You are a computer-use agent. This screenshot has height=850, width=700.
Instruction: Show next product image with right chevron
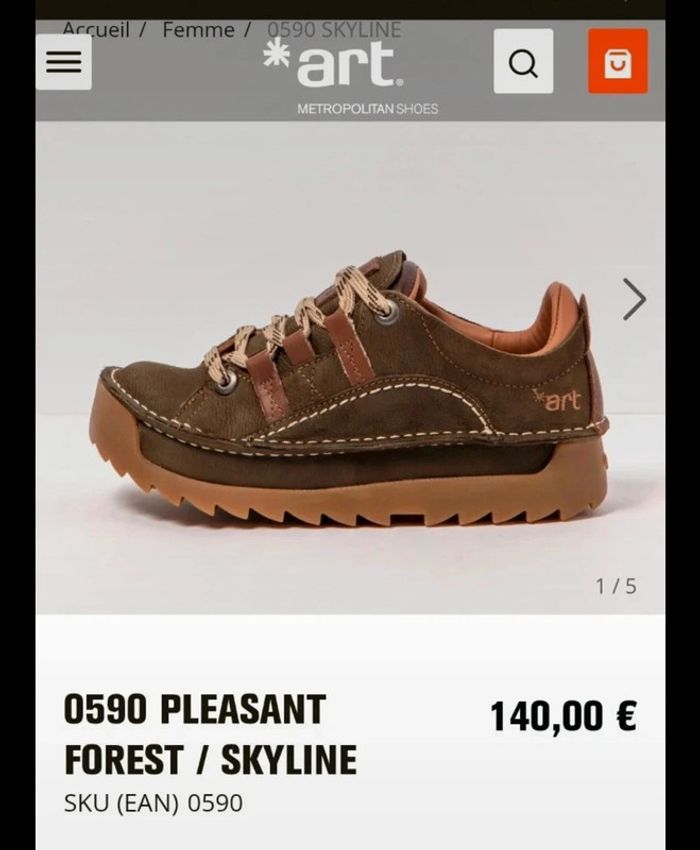(634, 299)
